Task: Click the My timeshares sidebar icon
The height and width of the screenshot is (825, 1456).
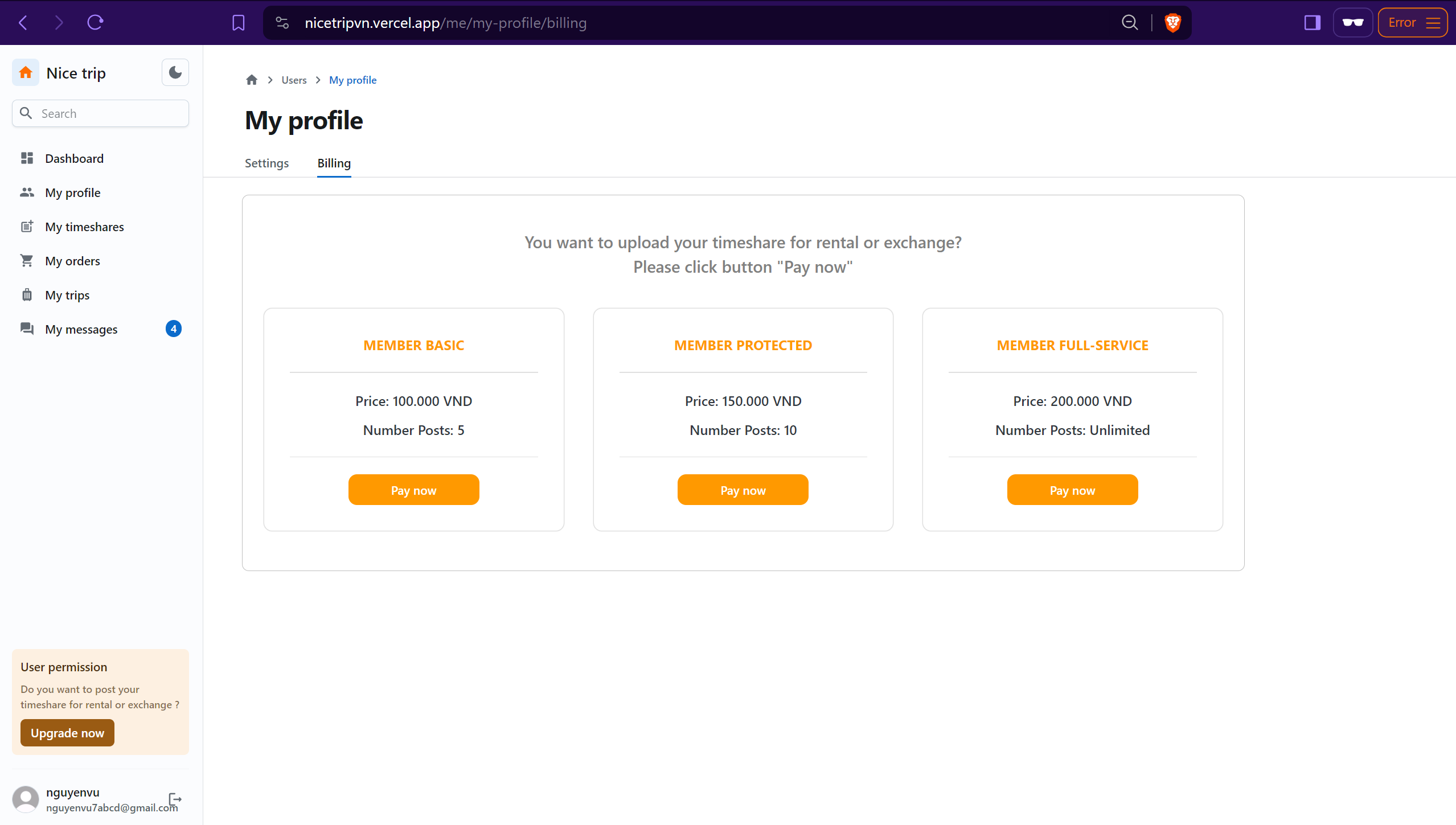Action: click(x=27, y=226)
